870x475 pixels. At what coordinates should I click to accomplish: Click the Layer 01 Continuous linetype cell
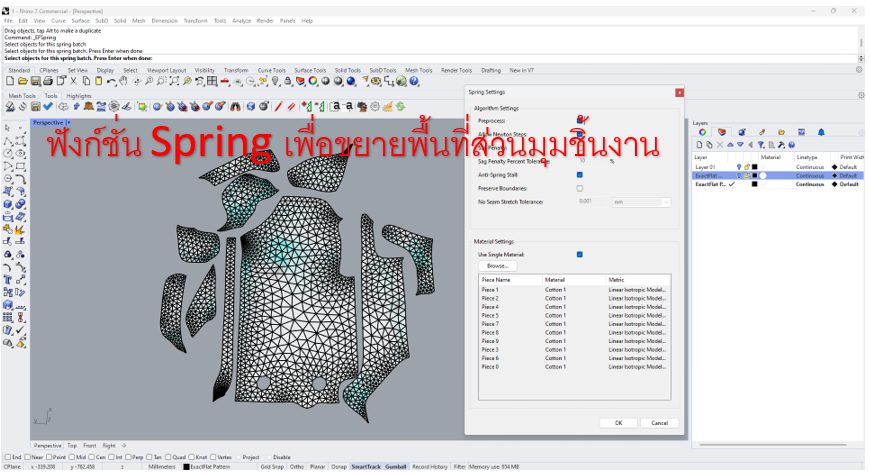[x=810, y=167]
